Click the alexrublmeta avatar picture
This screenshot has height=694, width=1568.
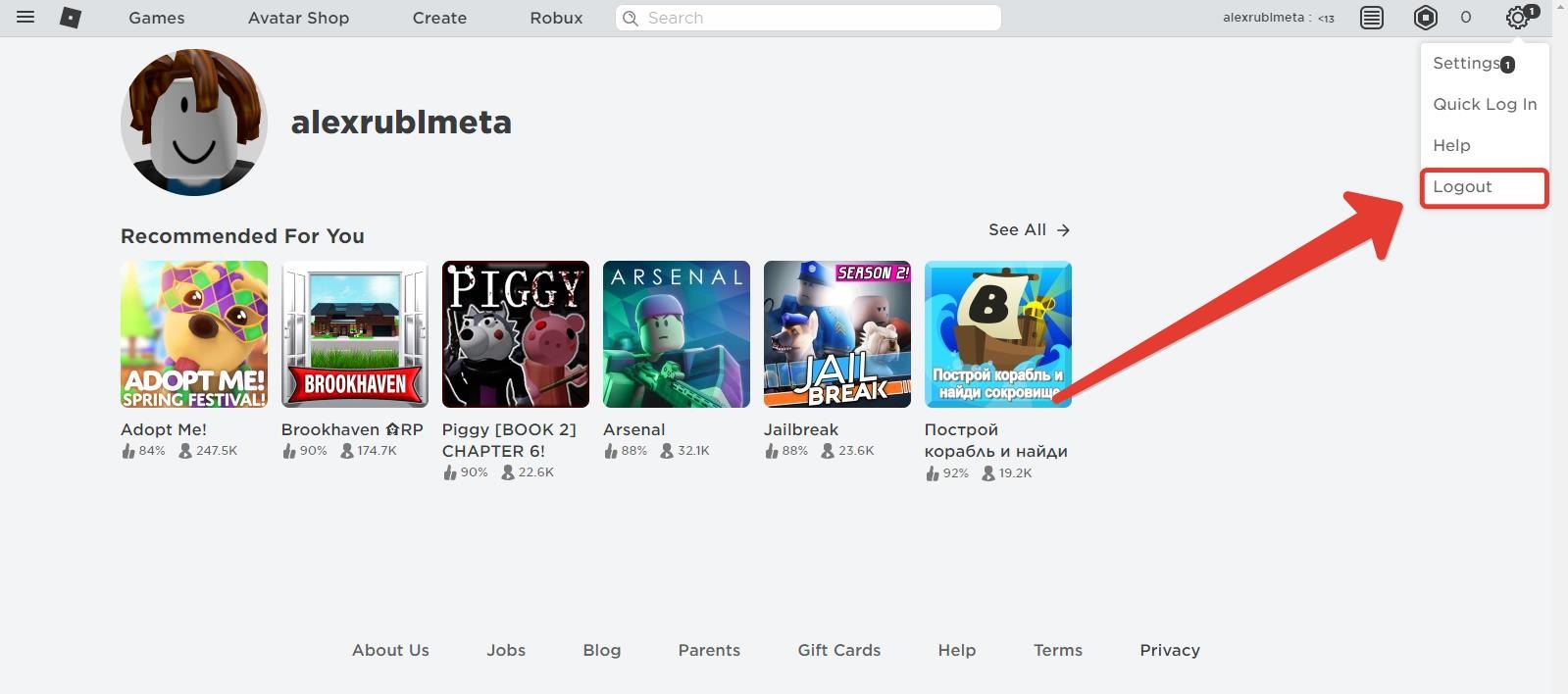click(194, 123)
